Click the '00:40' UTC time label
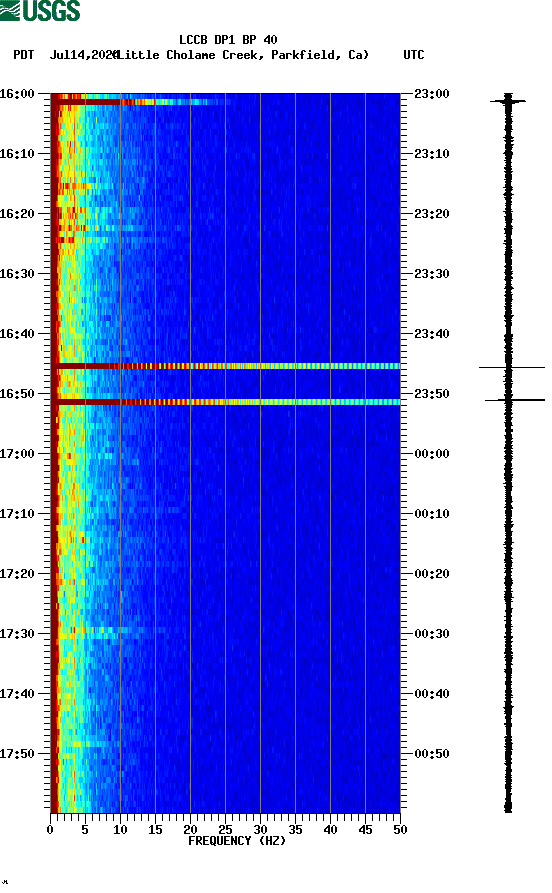The height and width of the screenshot is (893, 552). [432, 694]
